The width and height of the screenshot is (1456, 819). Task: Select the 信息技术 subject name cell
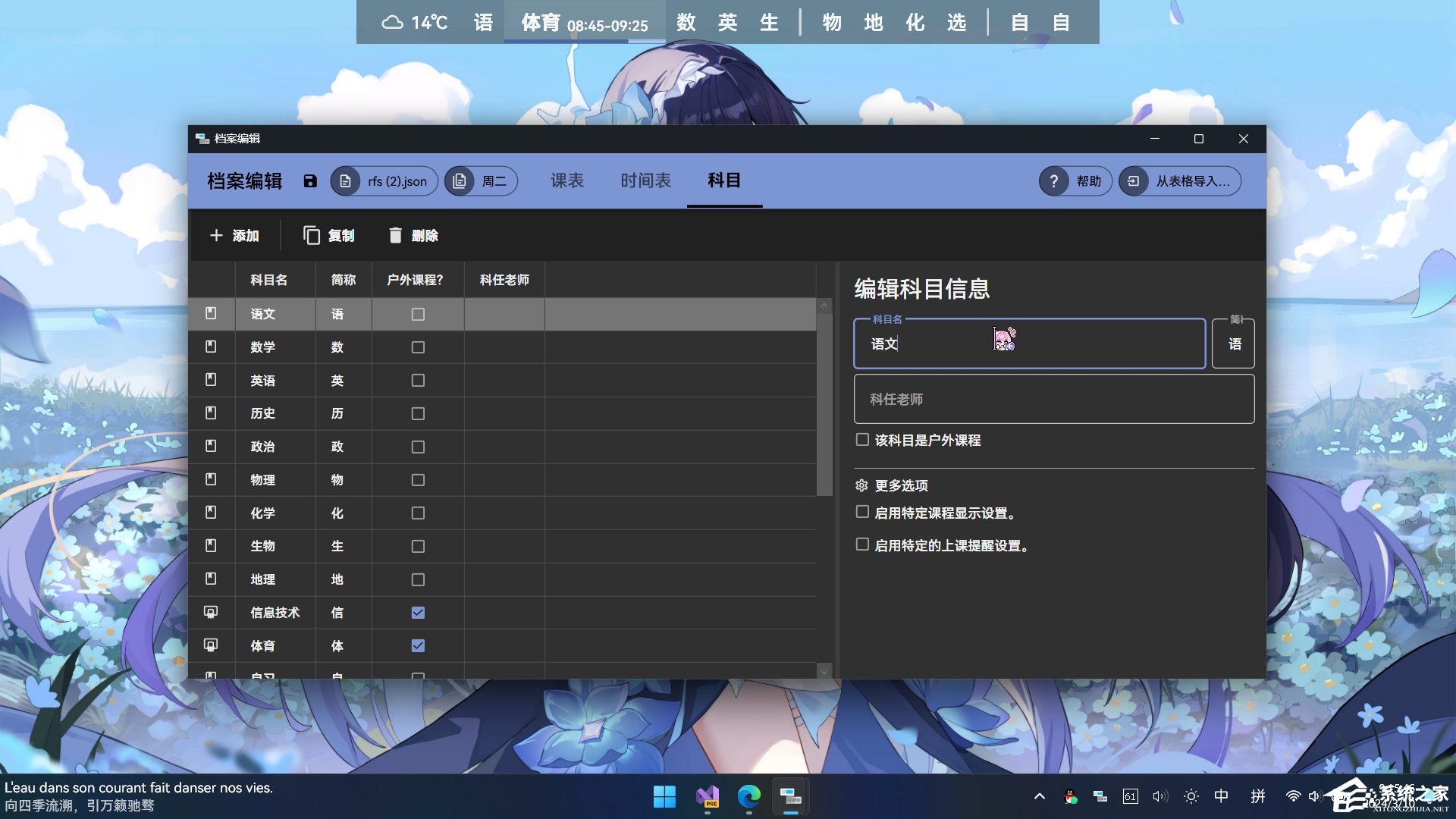(x=275, y=613)
